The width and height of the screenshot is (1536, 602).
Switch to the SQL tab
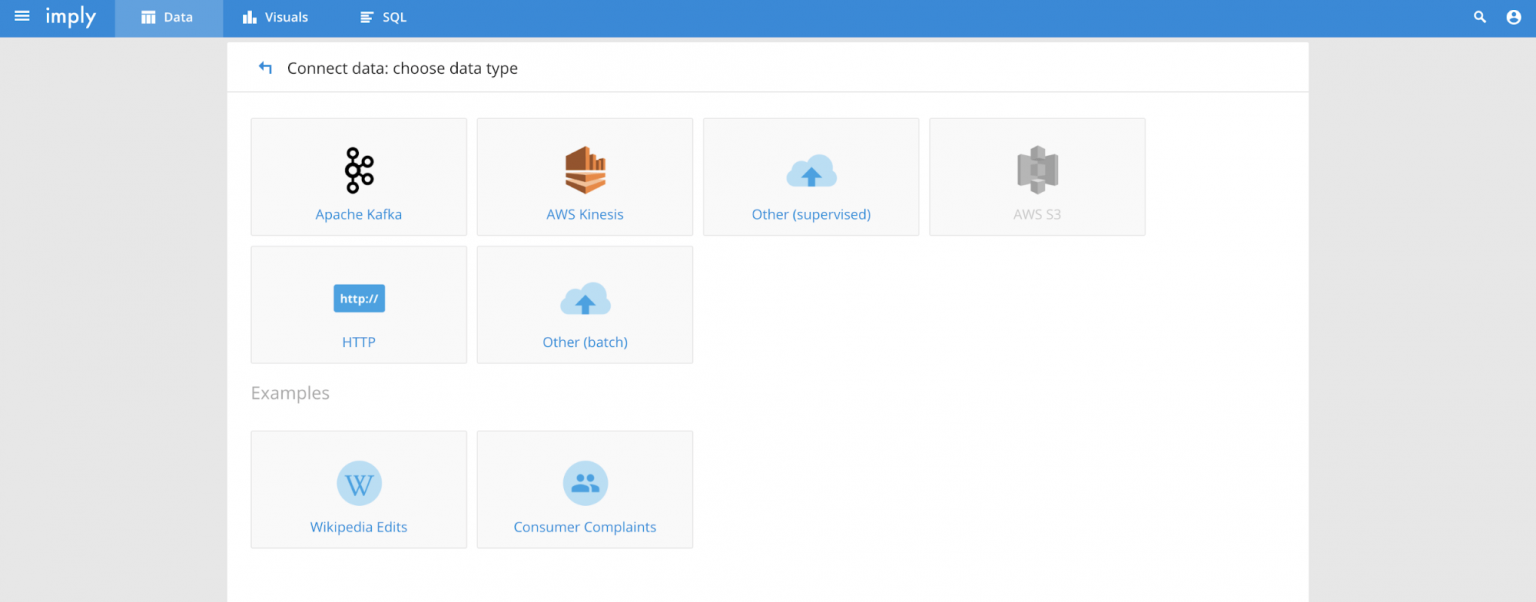click(383, 17)
